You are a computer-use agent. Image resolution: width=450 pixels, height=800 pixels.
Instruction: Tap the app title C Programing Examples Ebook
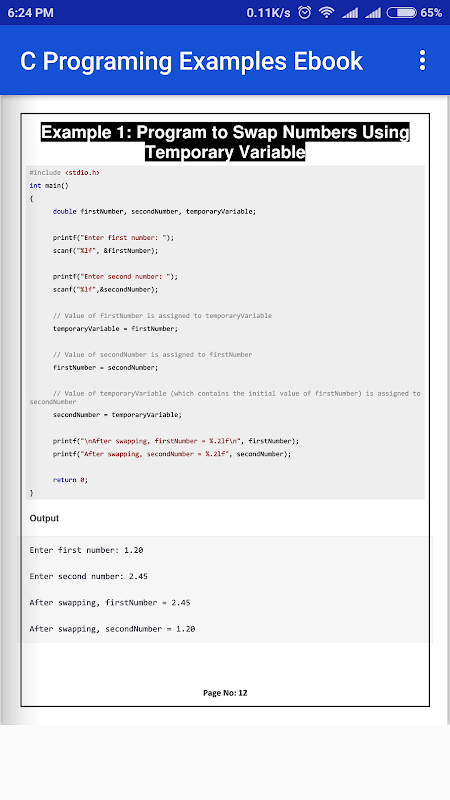coord(191,61)
